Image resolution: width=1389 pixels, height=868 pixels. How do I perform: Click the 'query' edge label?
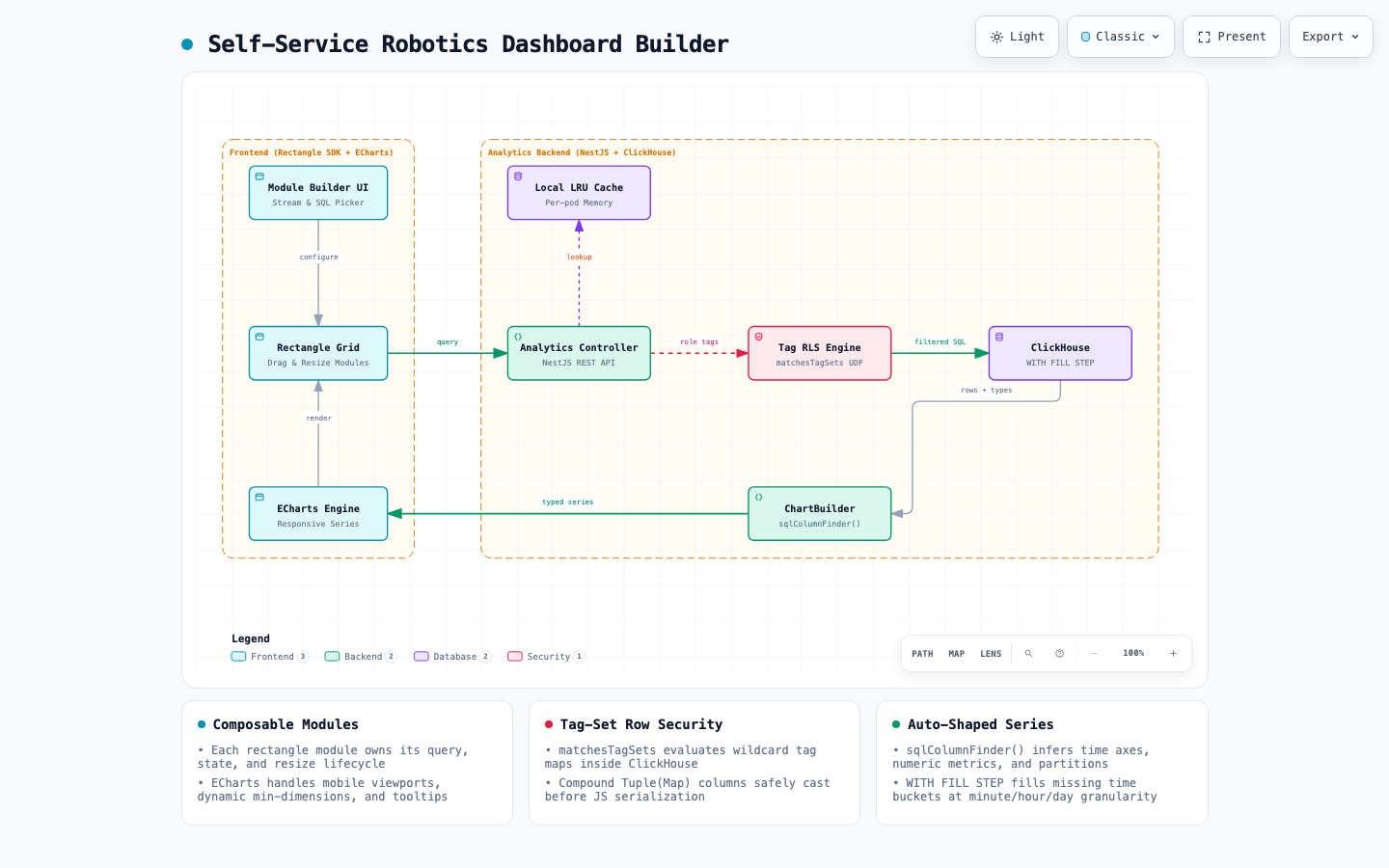coord(448,342)
